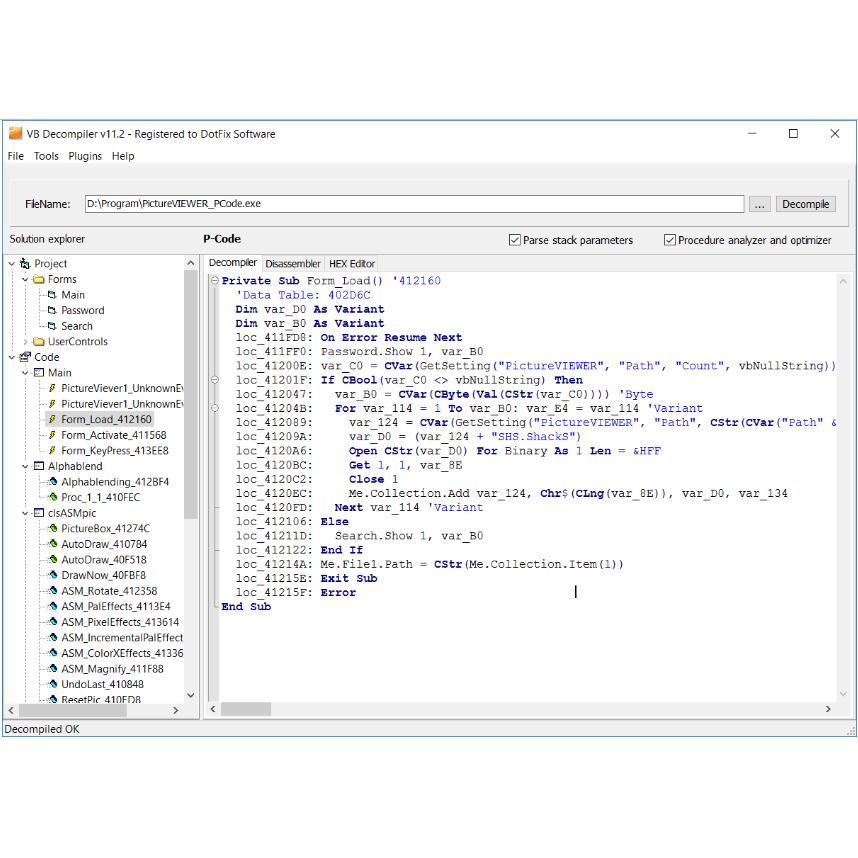Image resolution: width=858 pixels, height=858 pixels.
Task: Click the UndoLast_410848 procedure icon
Action: [53, 684]
